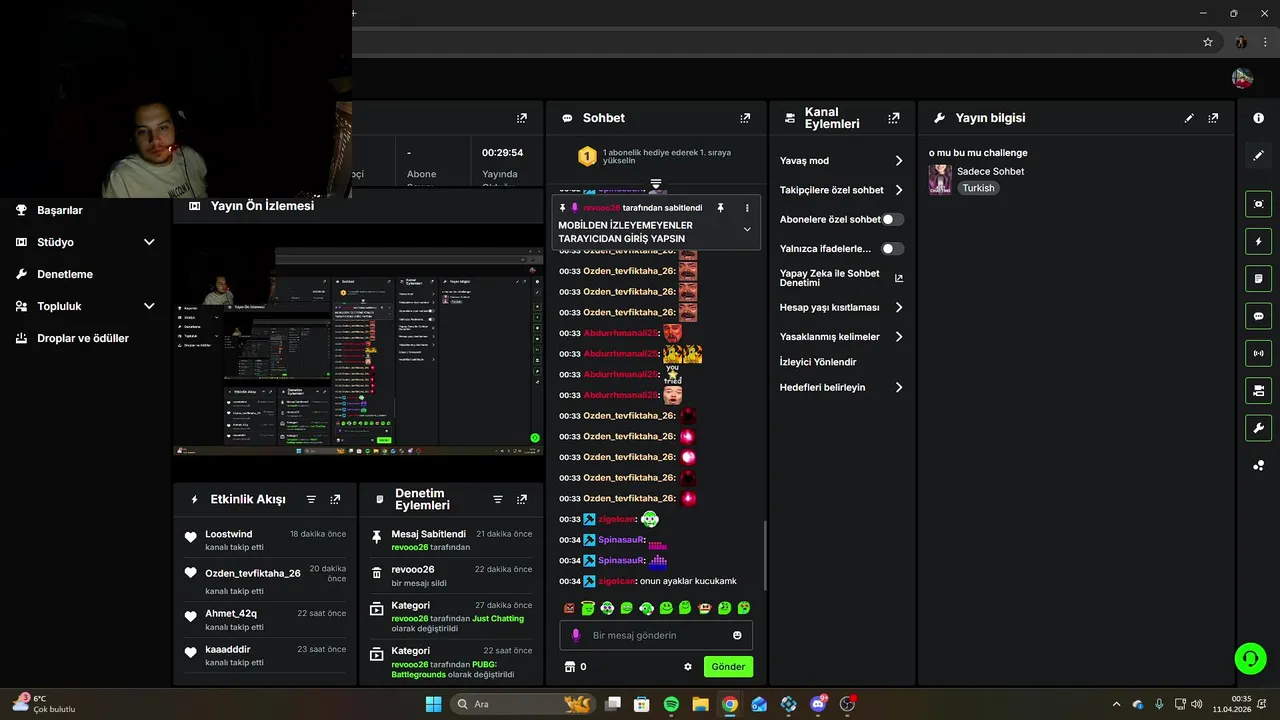Click the pencil icon in right sidebar

1258,156
